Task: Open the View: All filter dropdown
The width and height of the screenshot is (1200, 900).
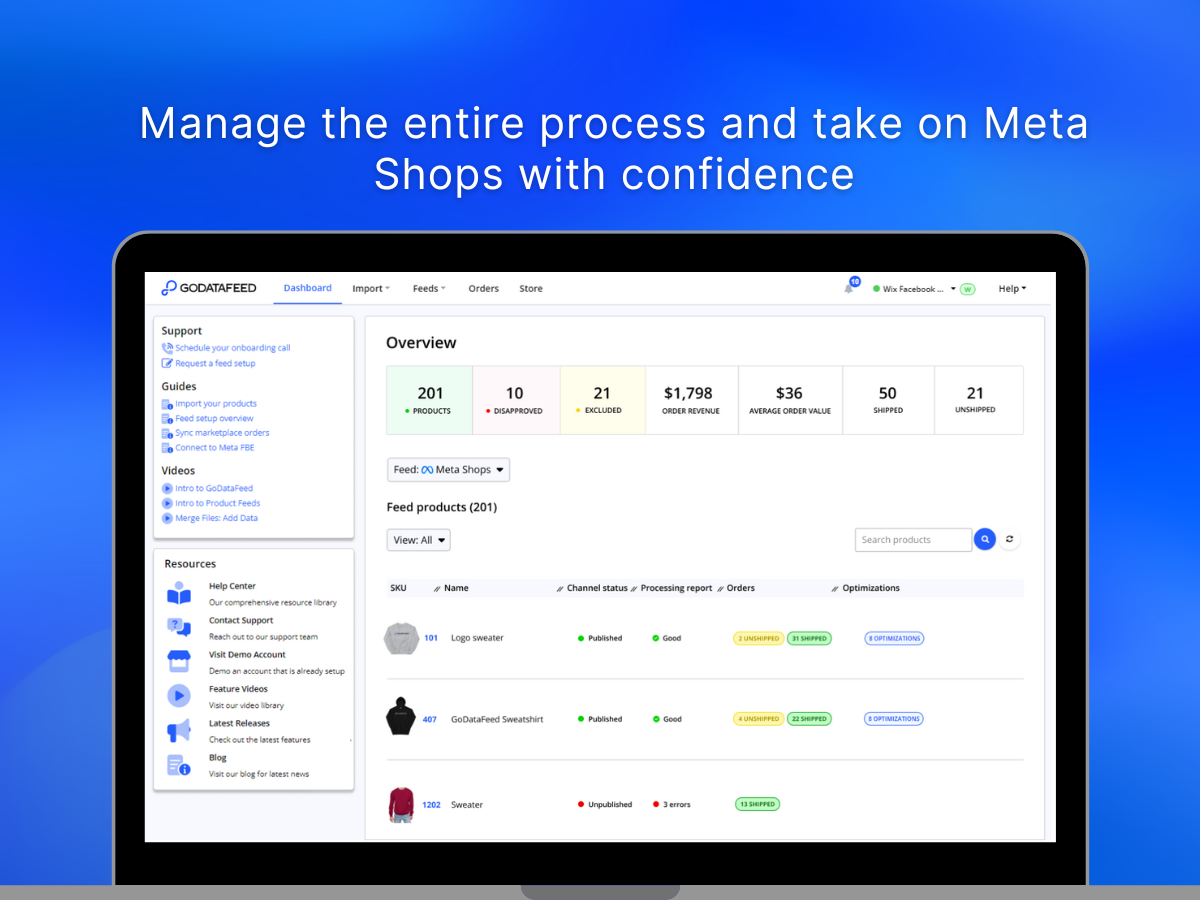Action: click(419, 540)
